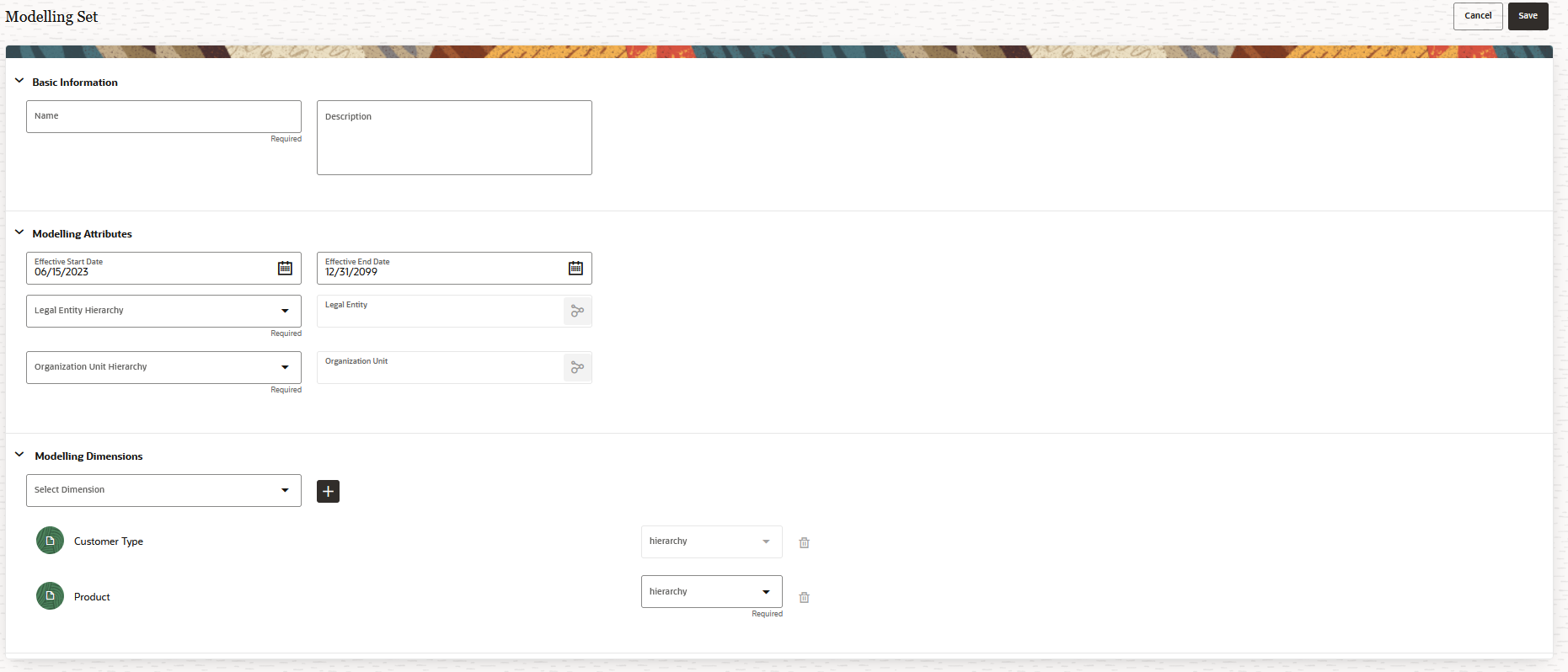Focus the Description text area
The width and height of the screenshot is (1568, 672).
454,138
